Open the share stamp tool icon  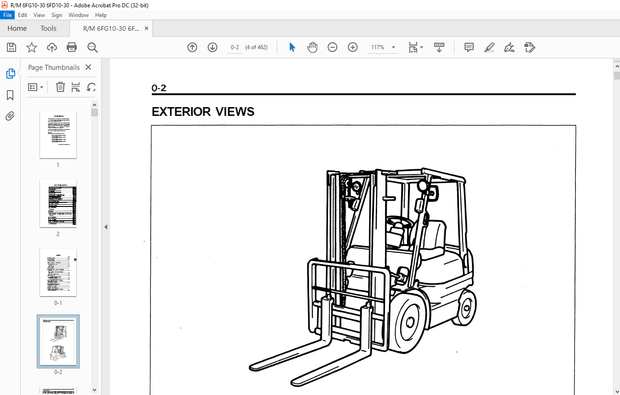(529, 47)
